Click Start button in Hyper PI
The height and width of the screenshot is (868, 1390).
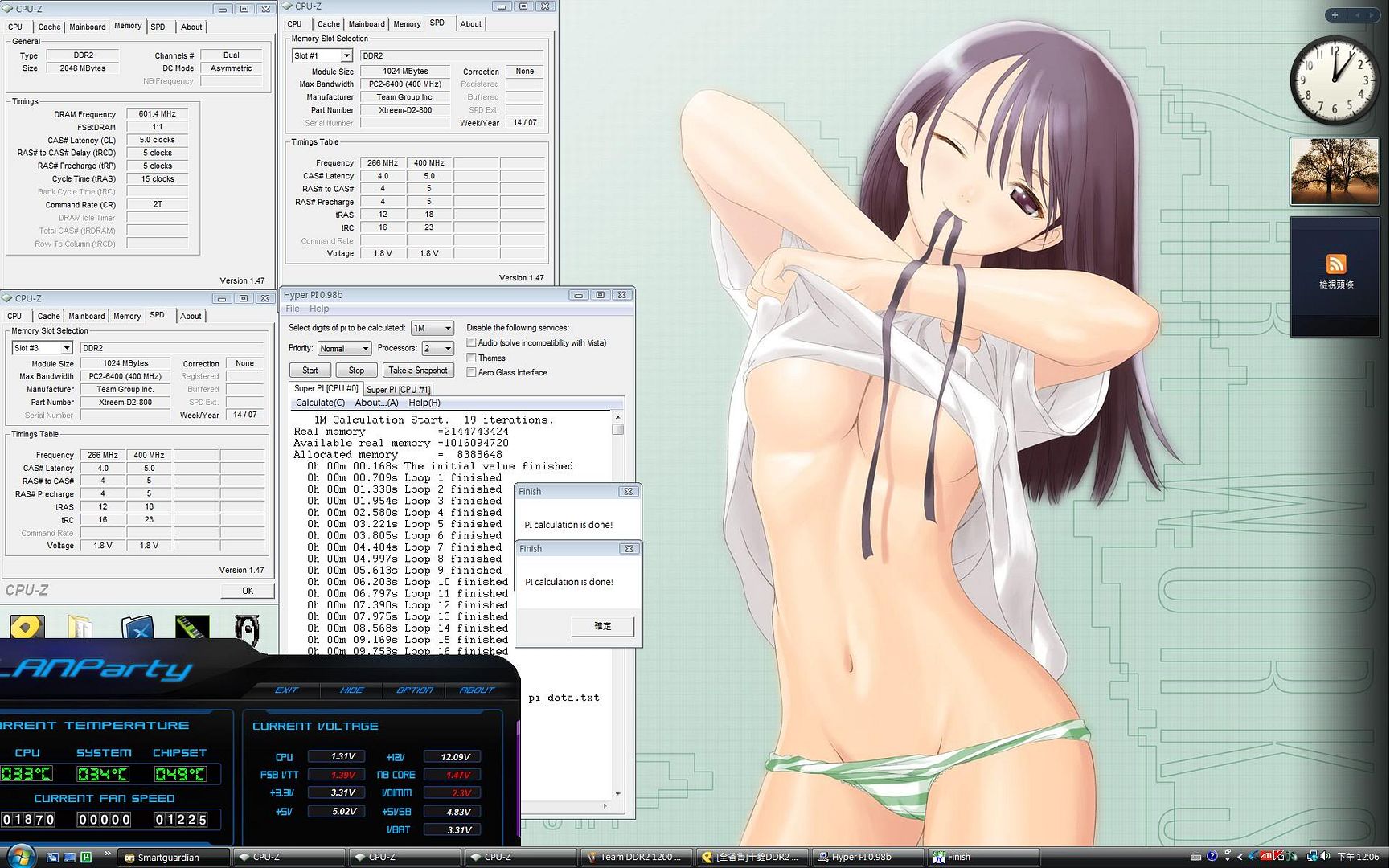pos(310,371)
